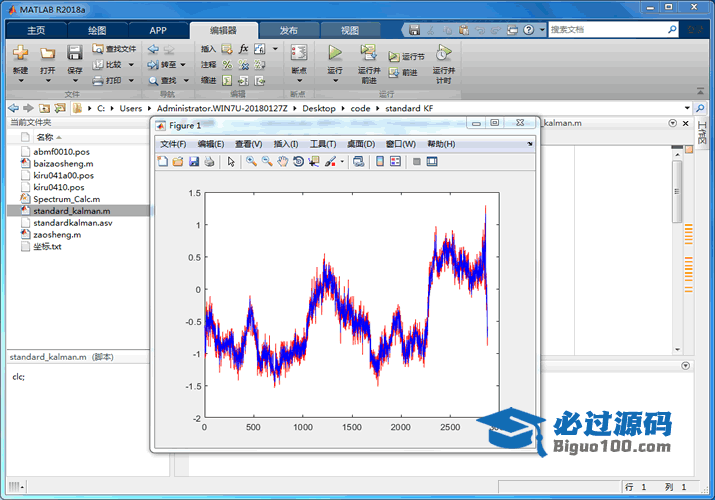Click the Breakpoints (断点) icon
715x500 pixels.
(299, 52)
